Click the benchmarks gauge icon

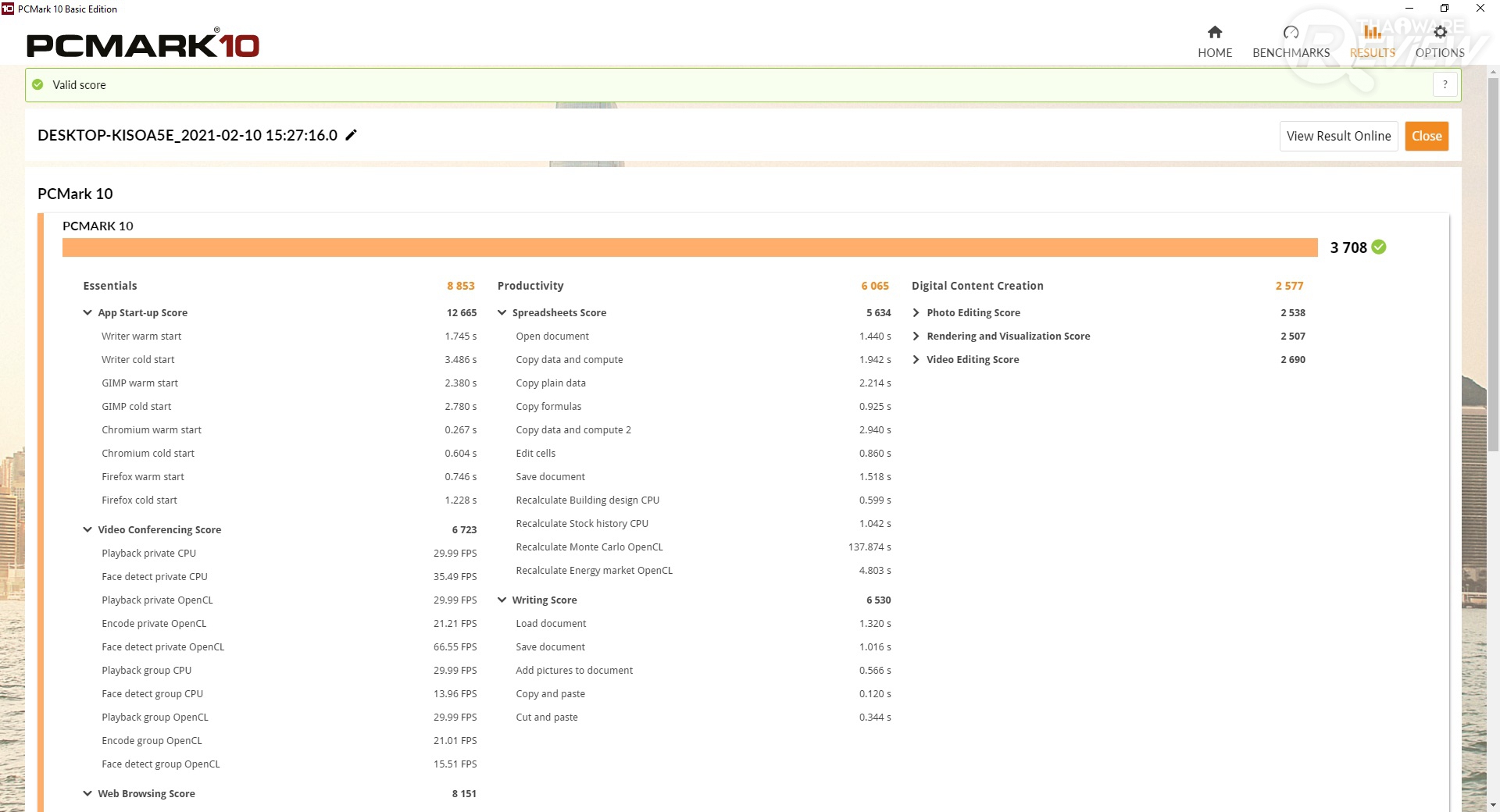(1291, 32)
